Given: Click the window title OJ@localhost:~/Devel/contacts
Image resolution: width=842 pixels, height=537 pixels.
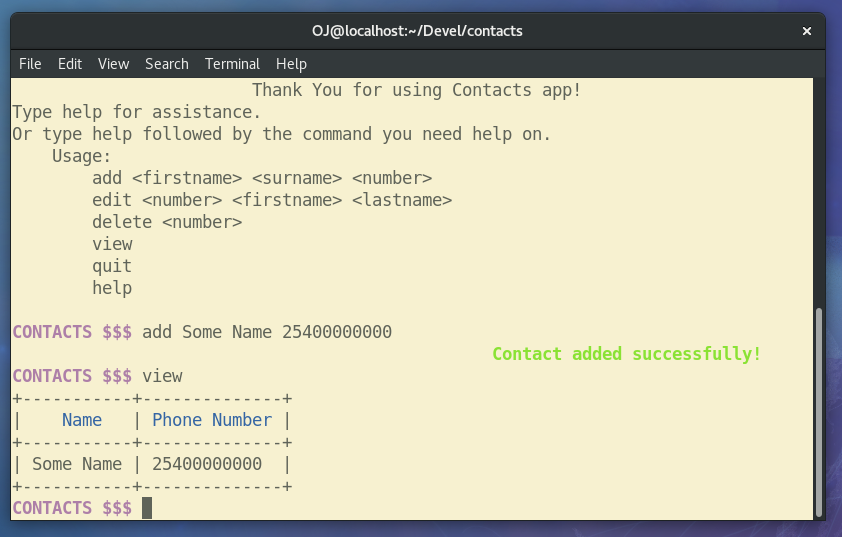Looking at the screenshot, I should 417,31.
